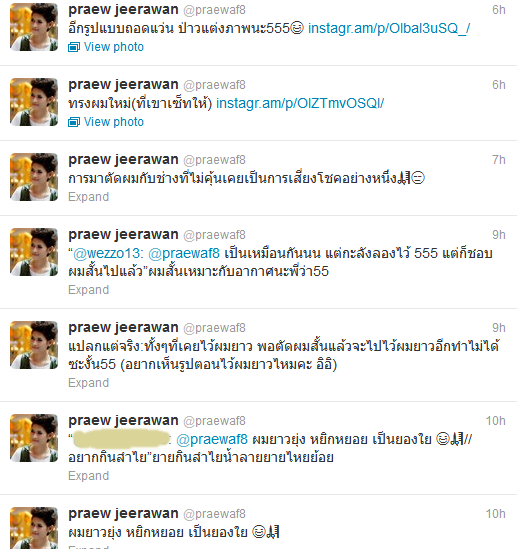517x549 pixels.
Task: Expand the tweet quoting @wezzo13
Action: pyautogui.click(x=89, y=290)
